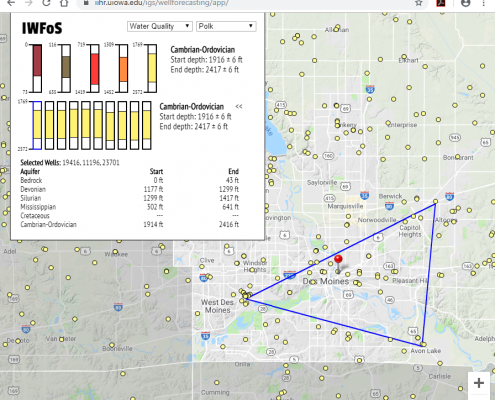Click the Bedrock aquifer row
The height and width of the screenshot is (400, 495).
(x=130, y=180)
